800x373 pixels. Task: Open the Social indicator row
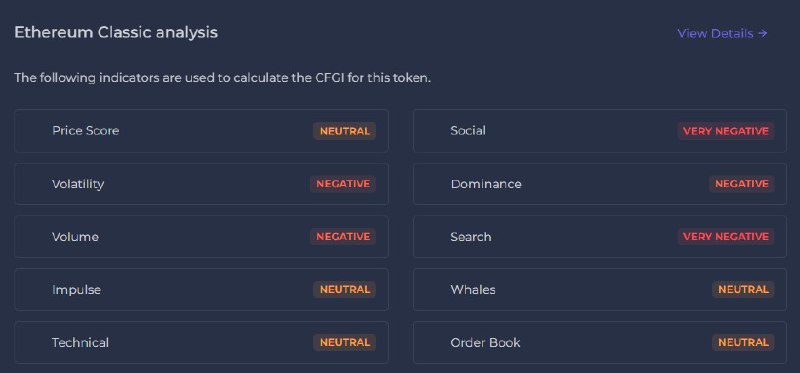pyautogui.click(x=600, y=131)
